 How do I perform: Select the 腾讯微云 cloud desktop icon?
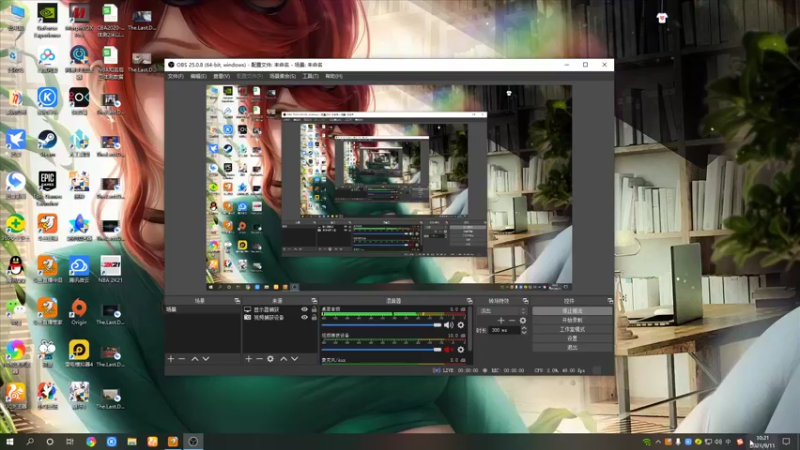click(x=79, y=269)
